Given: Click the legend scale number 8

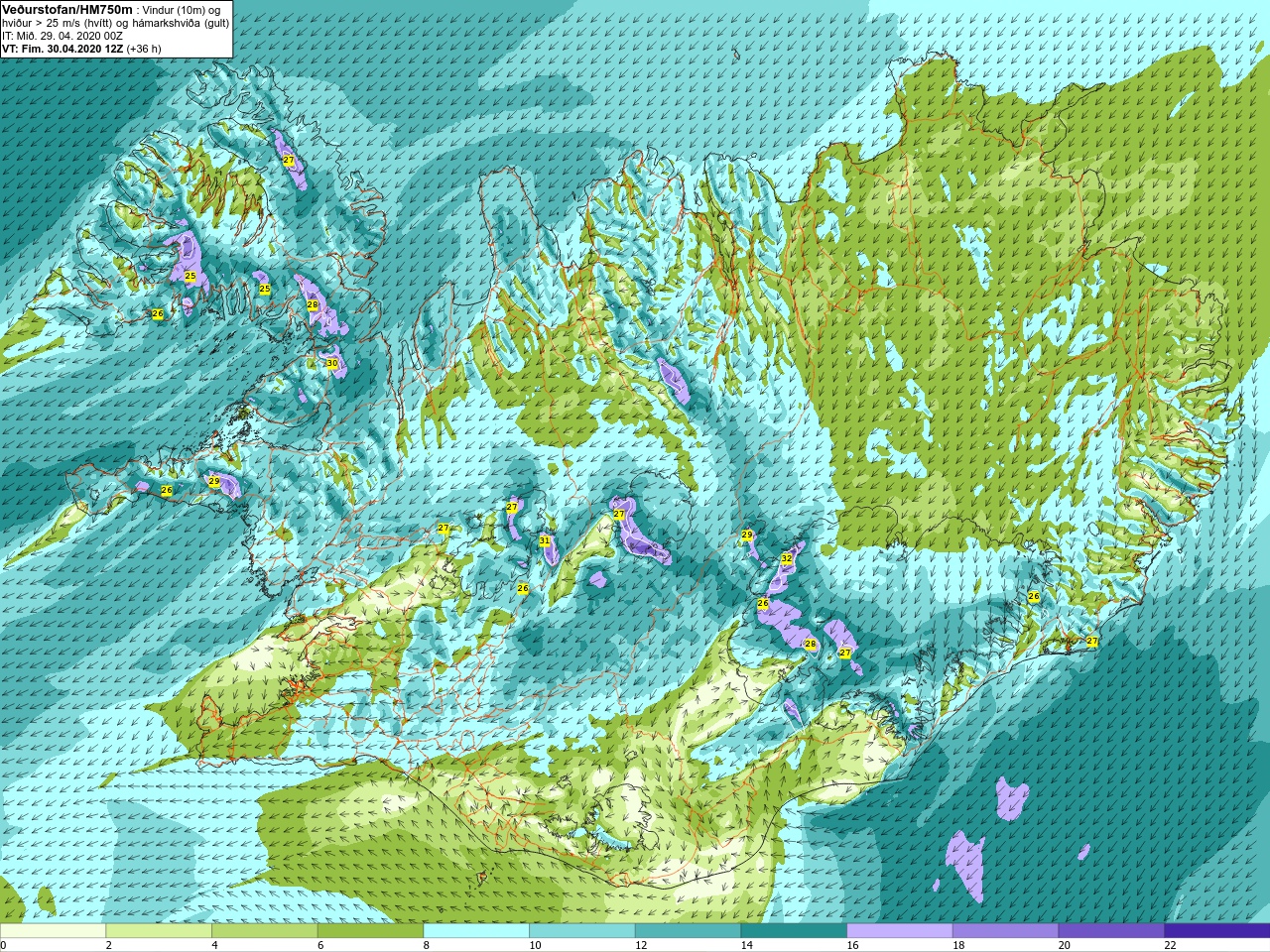Looking at the screenshot, I should point(427,945).
